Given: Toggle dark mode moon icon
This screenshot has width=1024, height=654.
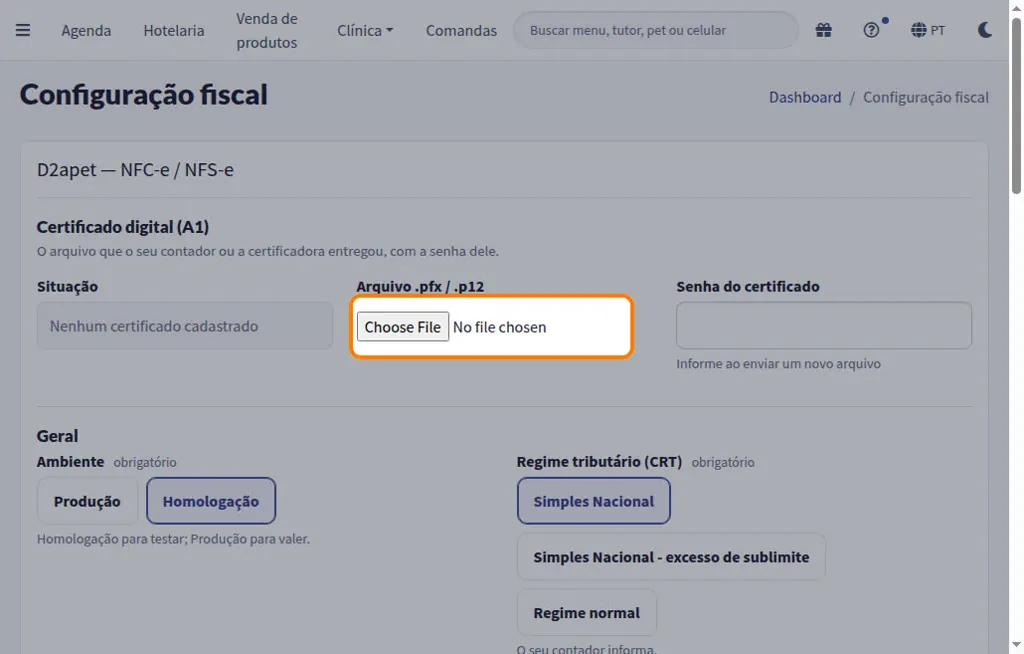Looking at the screenshot, I should 985,30.
